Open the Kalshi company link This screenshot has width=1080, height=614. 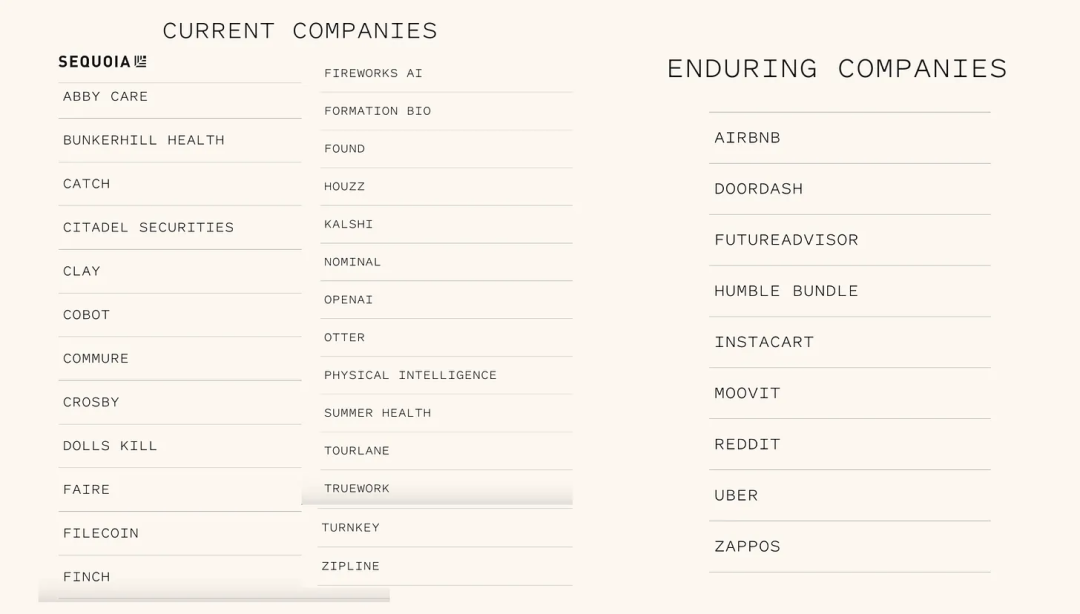tap(446, 224)
